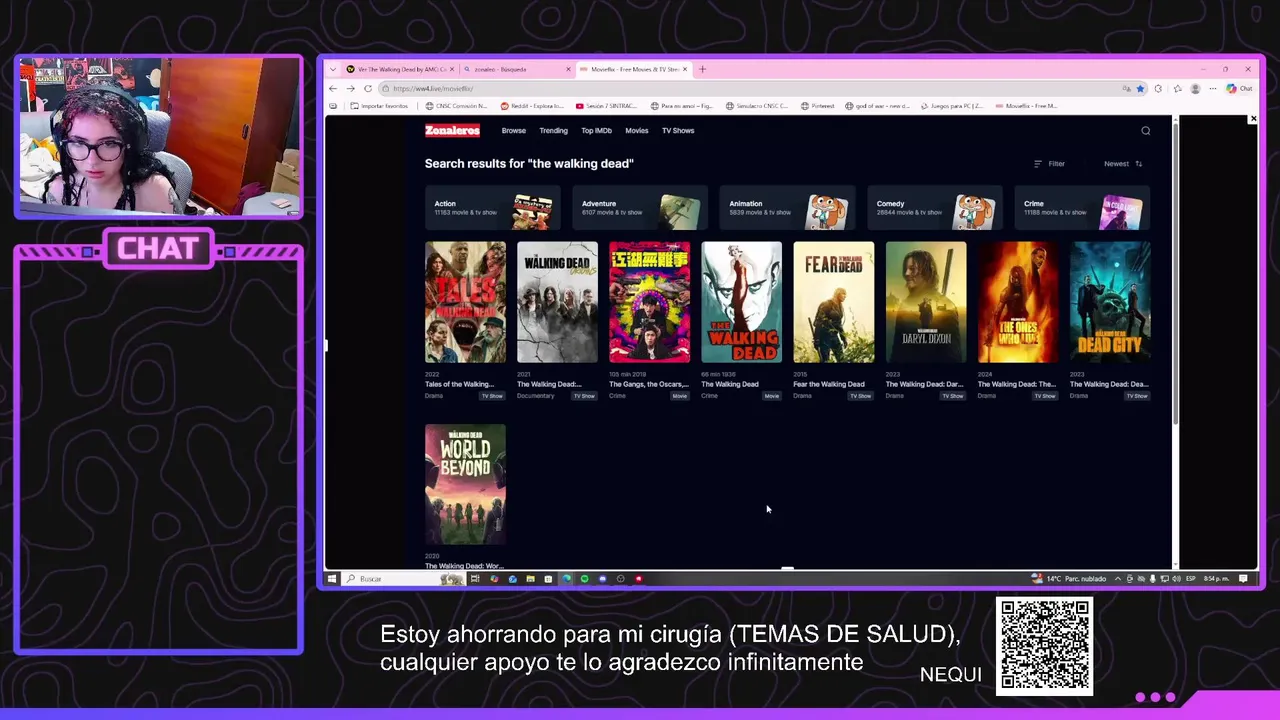Open the browser profile avatar icon
This screenshot has width=1280, height=720.
pos(1195,88)
